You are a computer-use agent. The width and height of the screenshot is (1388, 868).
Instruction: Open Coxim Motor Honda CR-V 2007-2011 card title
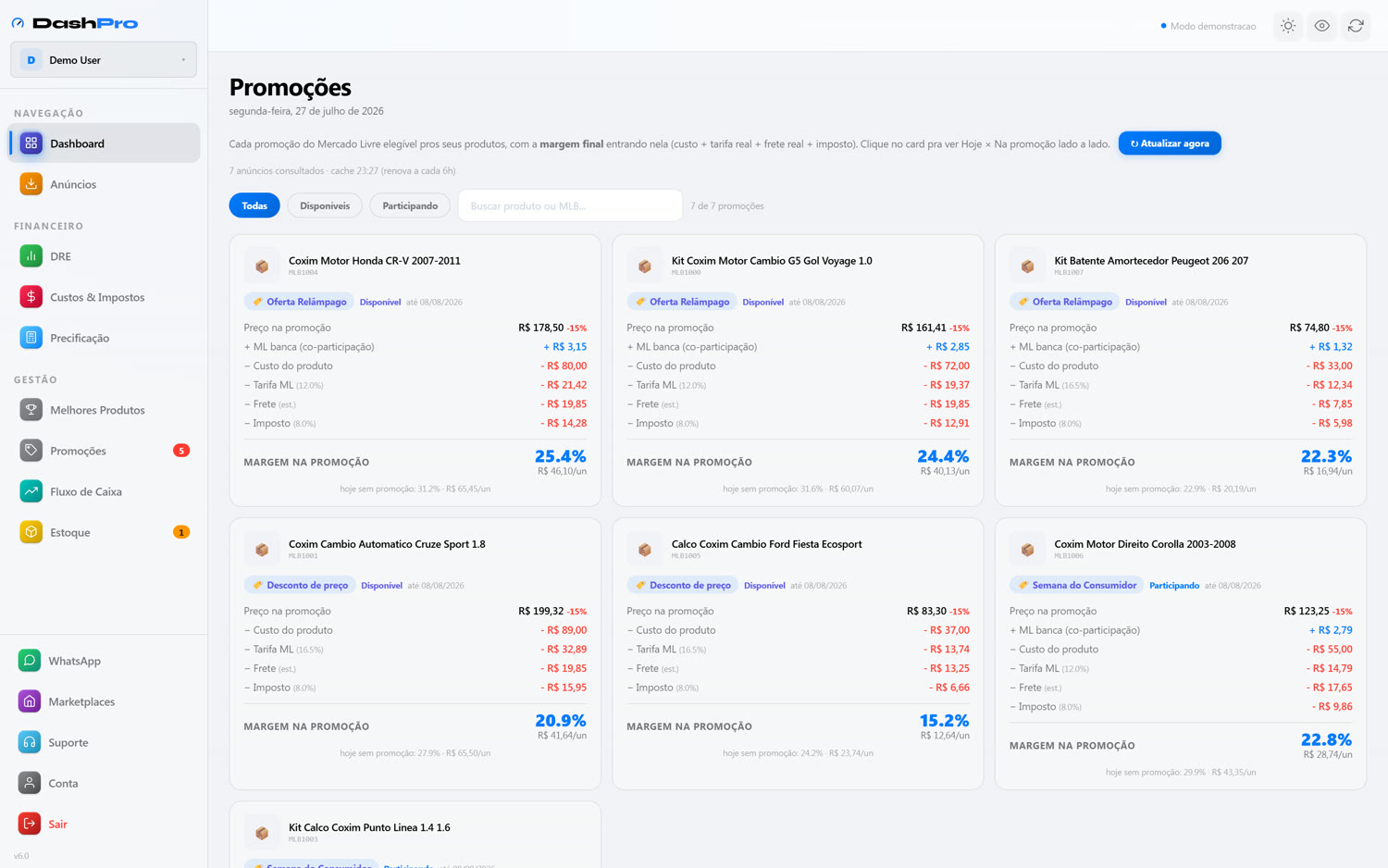coord(375,261)
